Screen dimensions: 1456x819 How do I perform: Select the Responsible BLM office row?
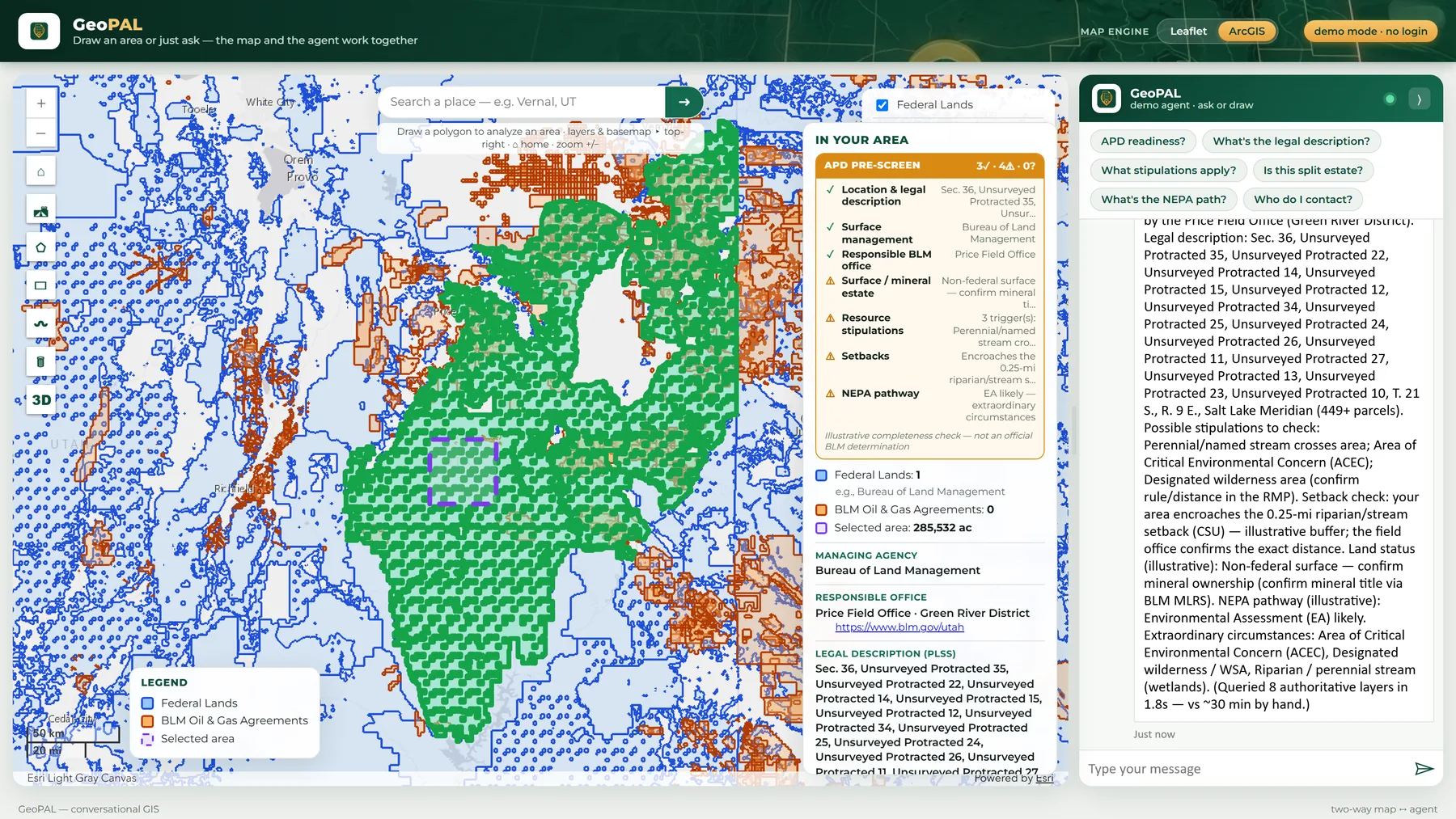pyautogui.click(x=929, y=260)
